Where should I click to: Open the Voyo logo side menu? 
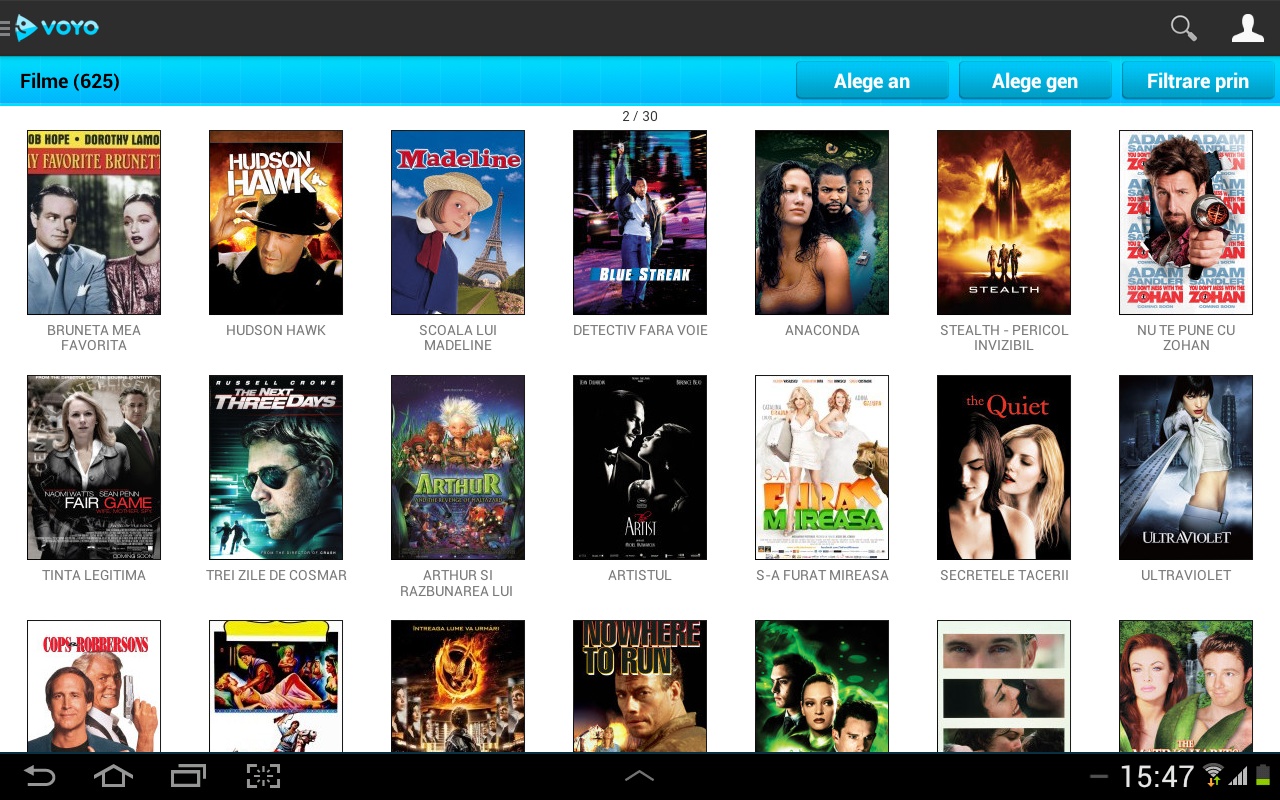pos(50,28)
